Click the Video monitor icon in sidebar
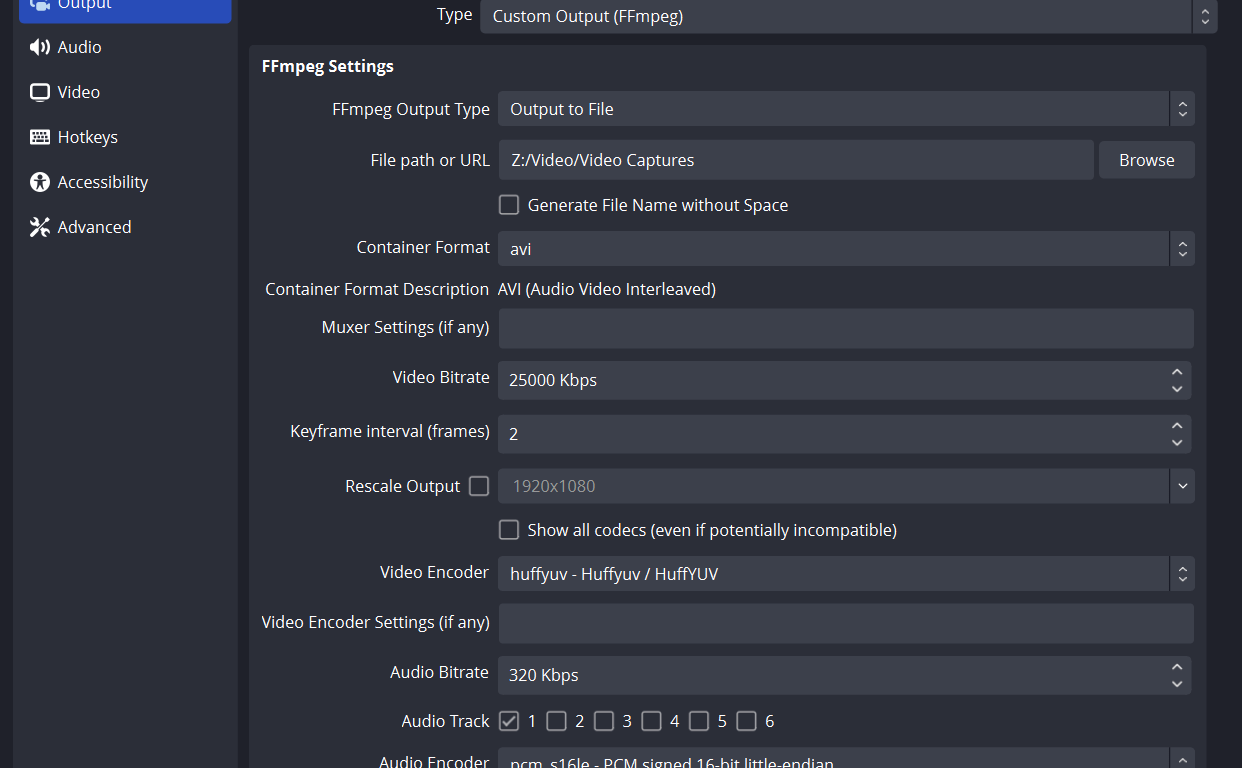Image resolution: width=1242 pixels, height=768 pixels. click(x=40, y=92)
